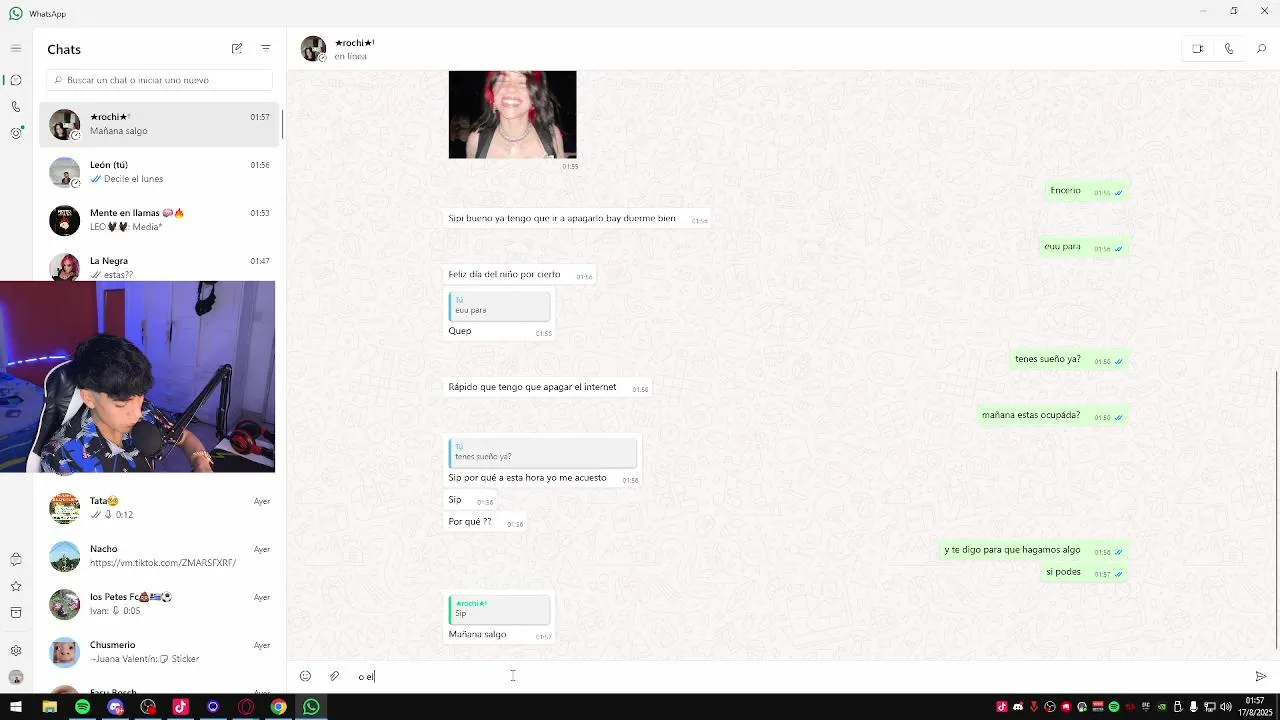Open the emoji picker
1280x720 pixels.
(305, 676)
